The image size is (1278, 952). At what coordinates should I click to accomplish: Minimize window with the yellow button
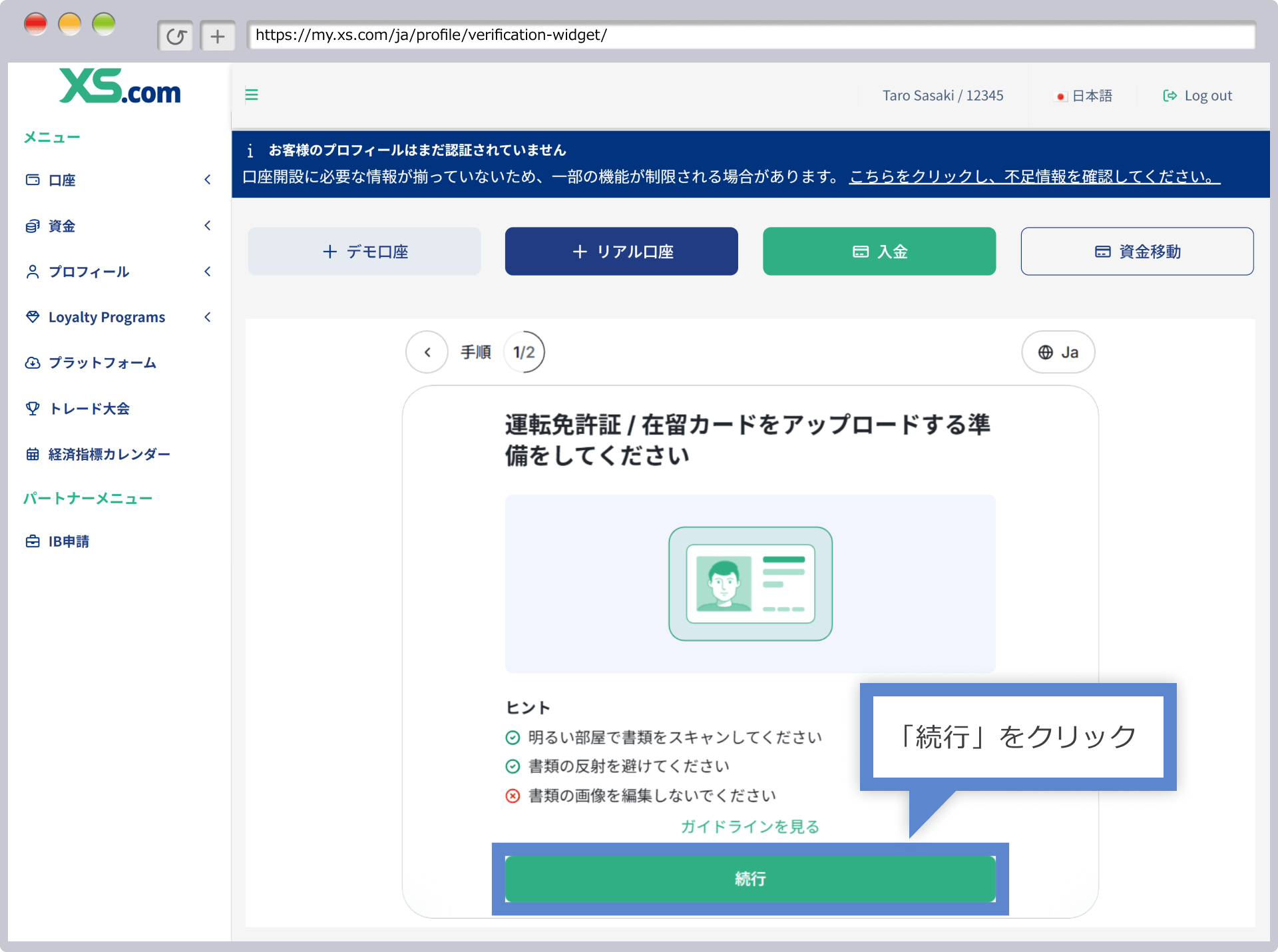70,24
